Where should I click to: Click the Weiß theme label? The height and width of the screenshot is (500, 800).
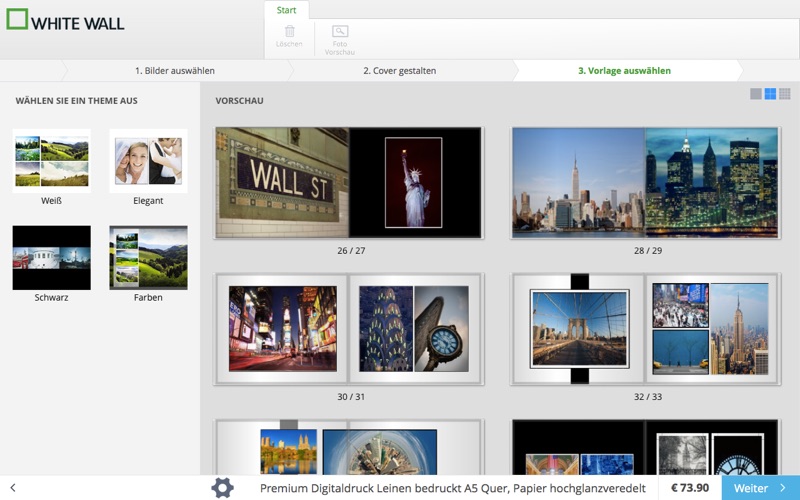(52, 201)
